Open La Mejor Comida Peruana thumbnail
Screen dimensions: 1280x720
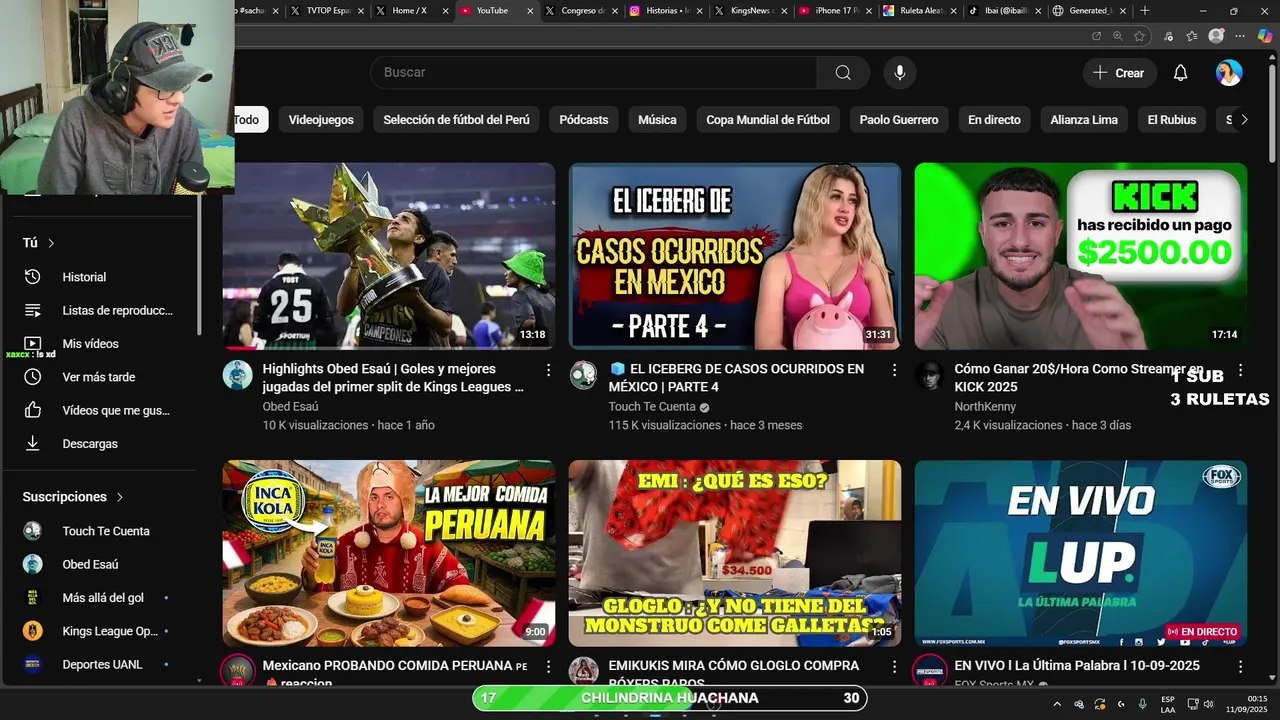coord(389,553)
